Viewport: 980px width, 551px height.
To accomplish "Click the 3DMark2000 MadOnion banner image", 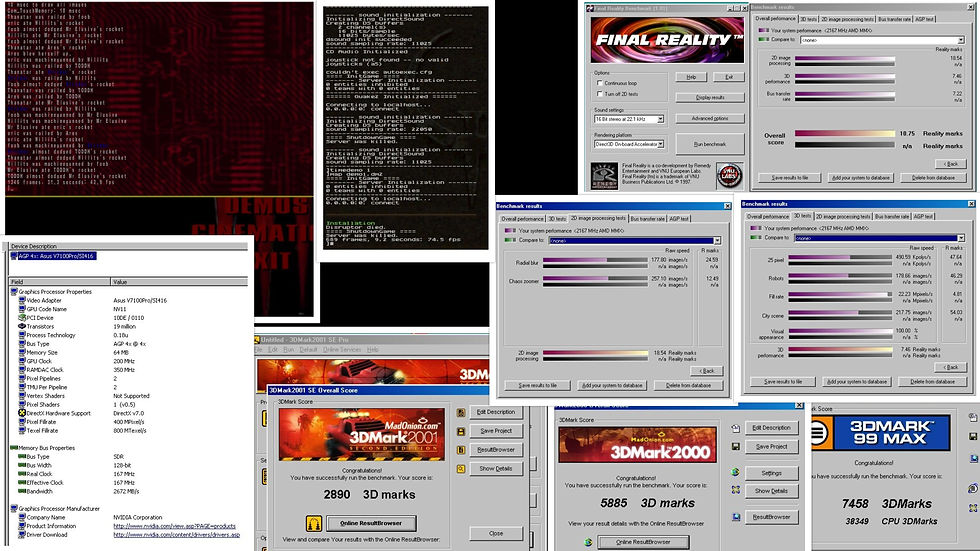I will 638,445.
